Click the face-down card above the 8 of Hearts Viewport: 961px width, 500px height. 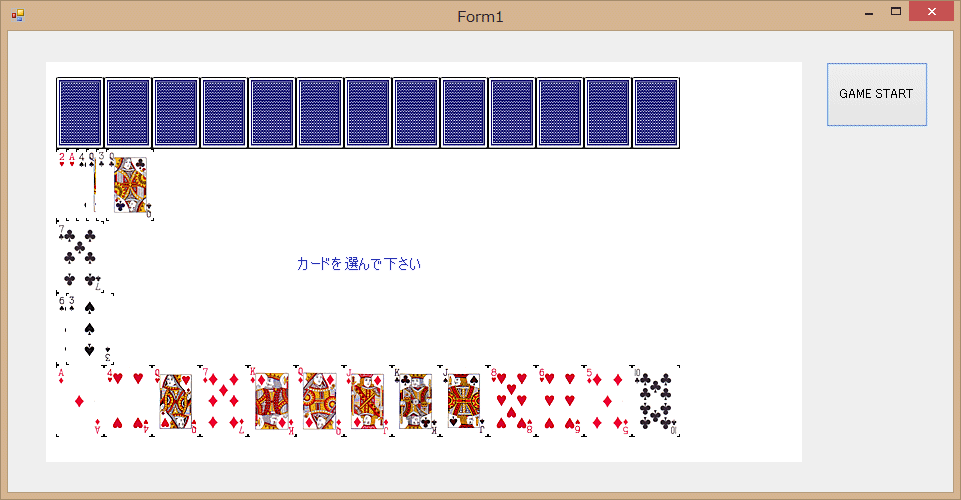pos(512,113)
